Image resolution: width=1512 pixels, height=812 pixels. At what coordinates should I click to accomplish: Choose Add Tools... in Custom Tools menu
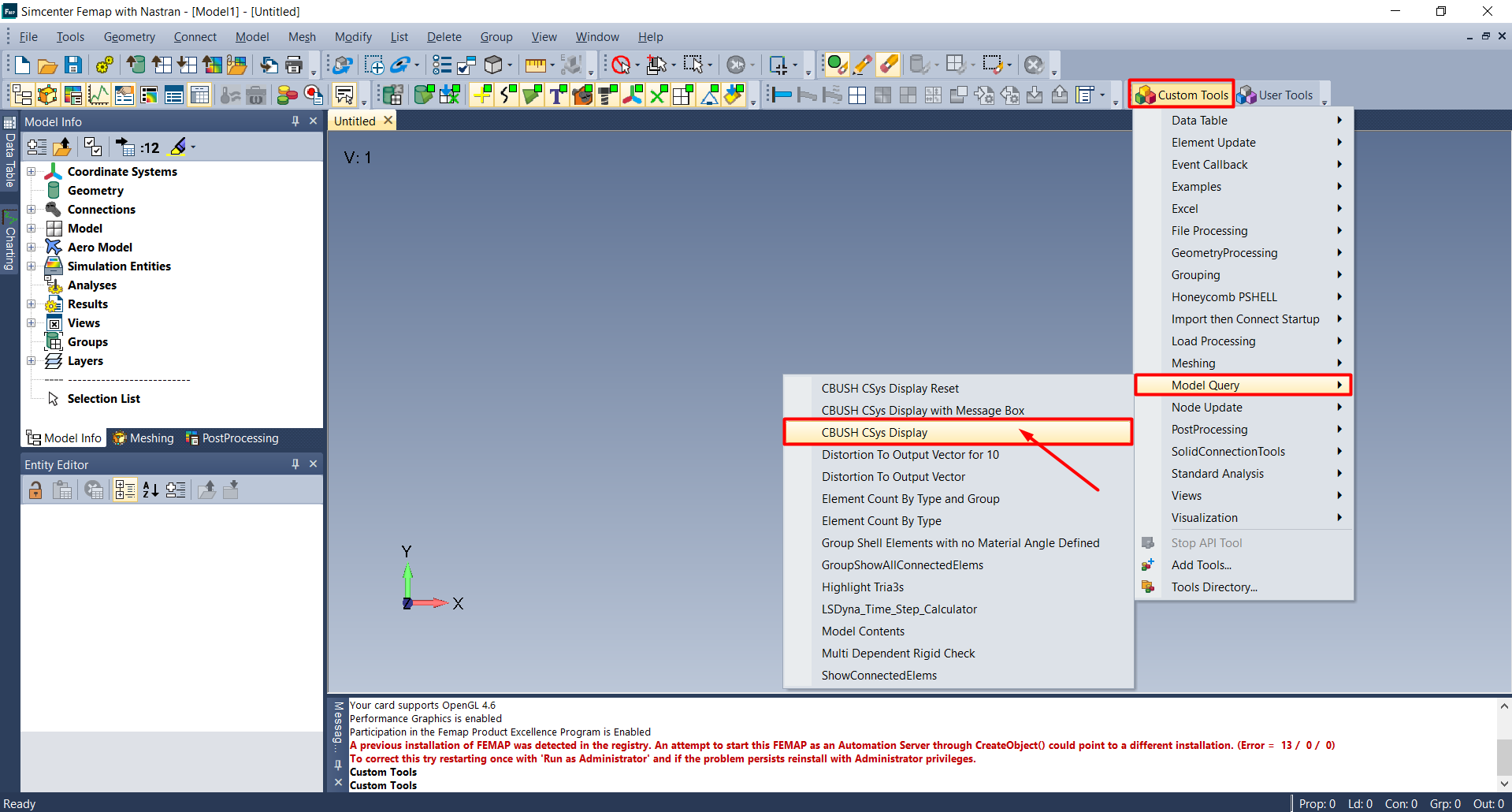click(x=1201, y=565)
